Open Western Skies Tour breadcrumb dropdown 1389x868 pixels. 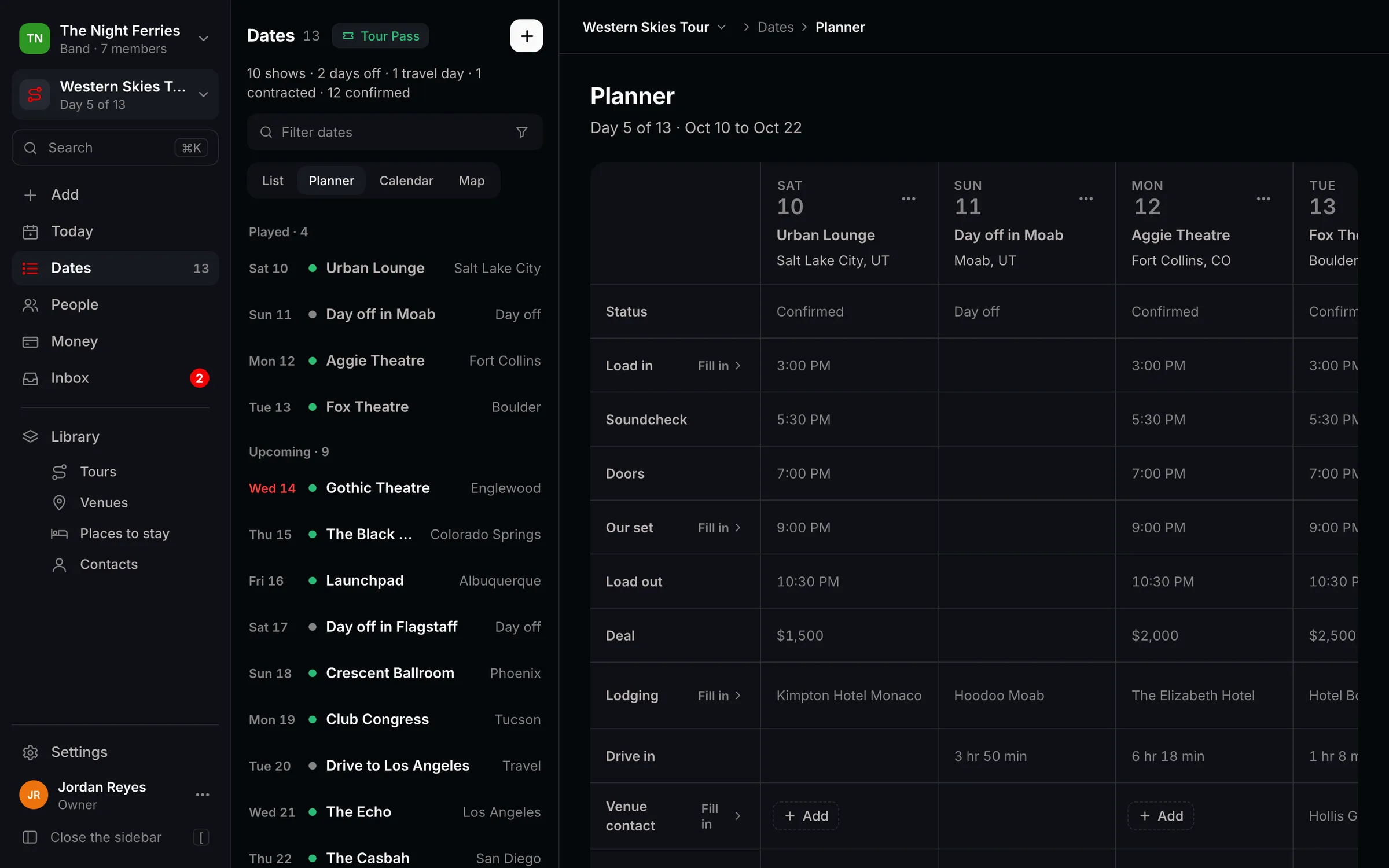pyautogui.click(x=655, y=27)
